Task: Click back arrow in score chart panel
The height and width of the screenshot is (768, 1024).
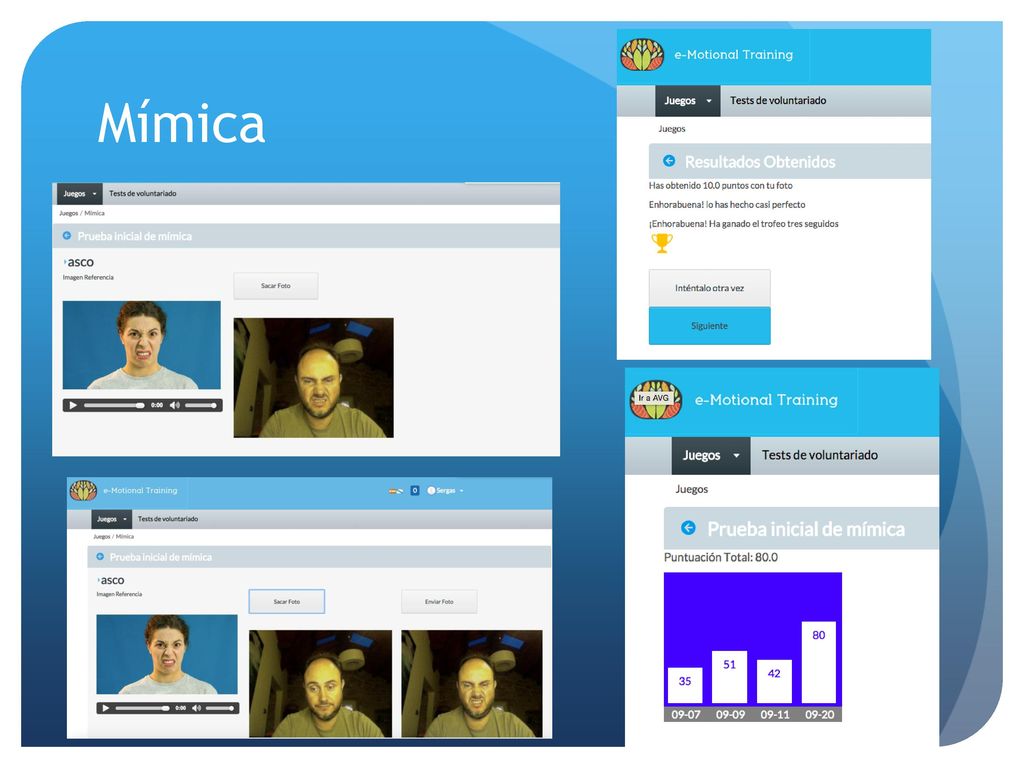Action: 688,528
